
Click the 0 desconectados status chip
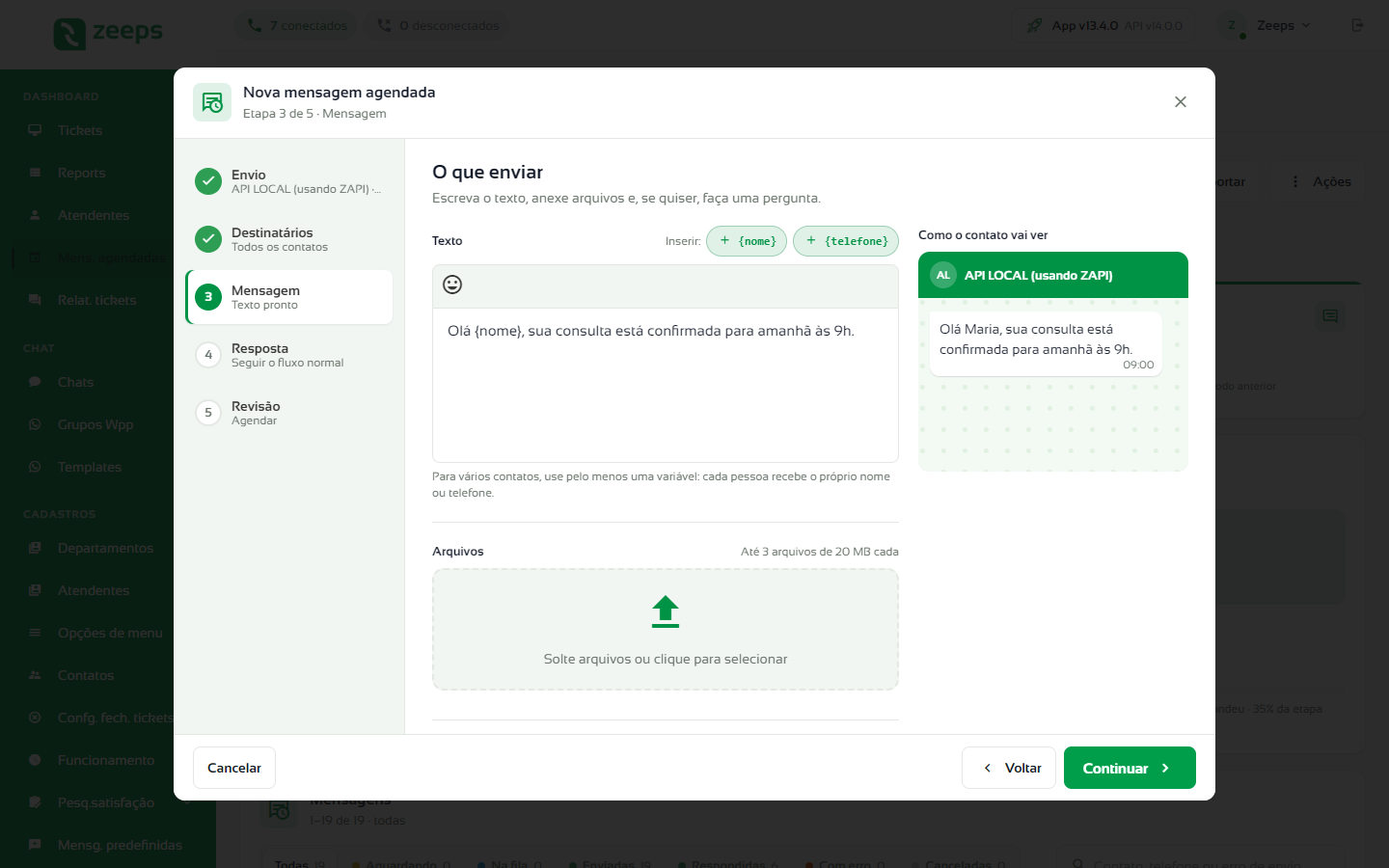coord(439,25)
